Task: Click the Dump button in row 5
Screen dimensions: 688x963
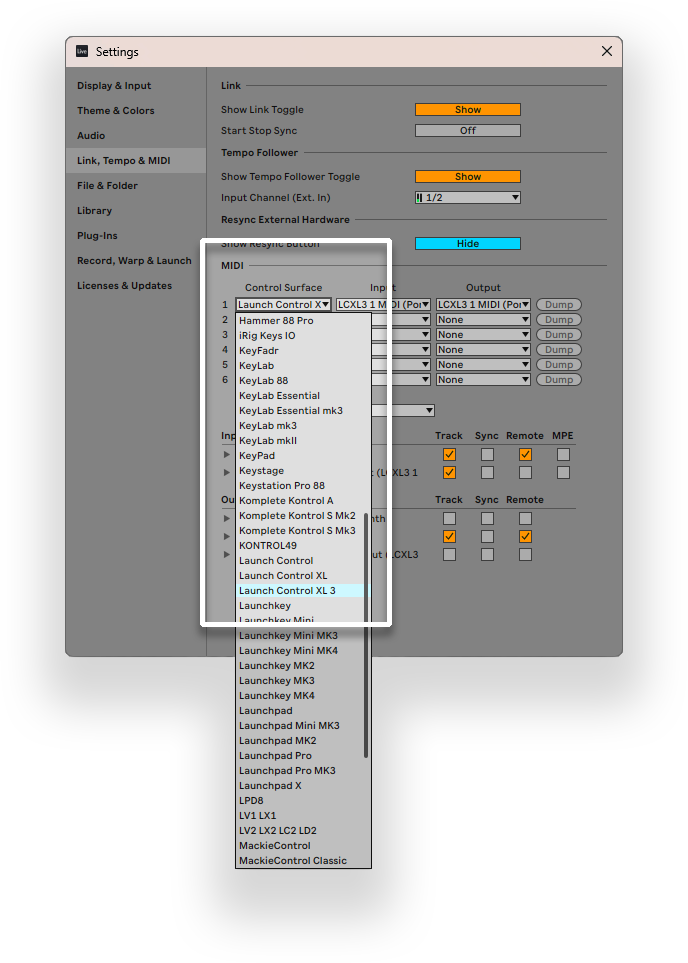Action: pos(558,365)
